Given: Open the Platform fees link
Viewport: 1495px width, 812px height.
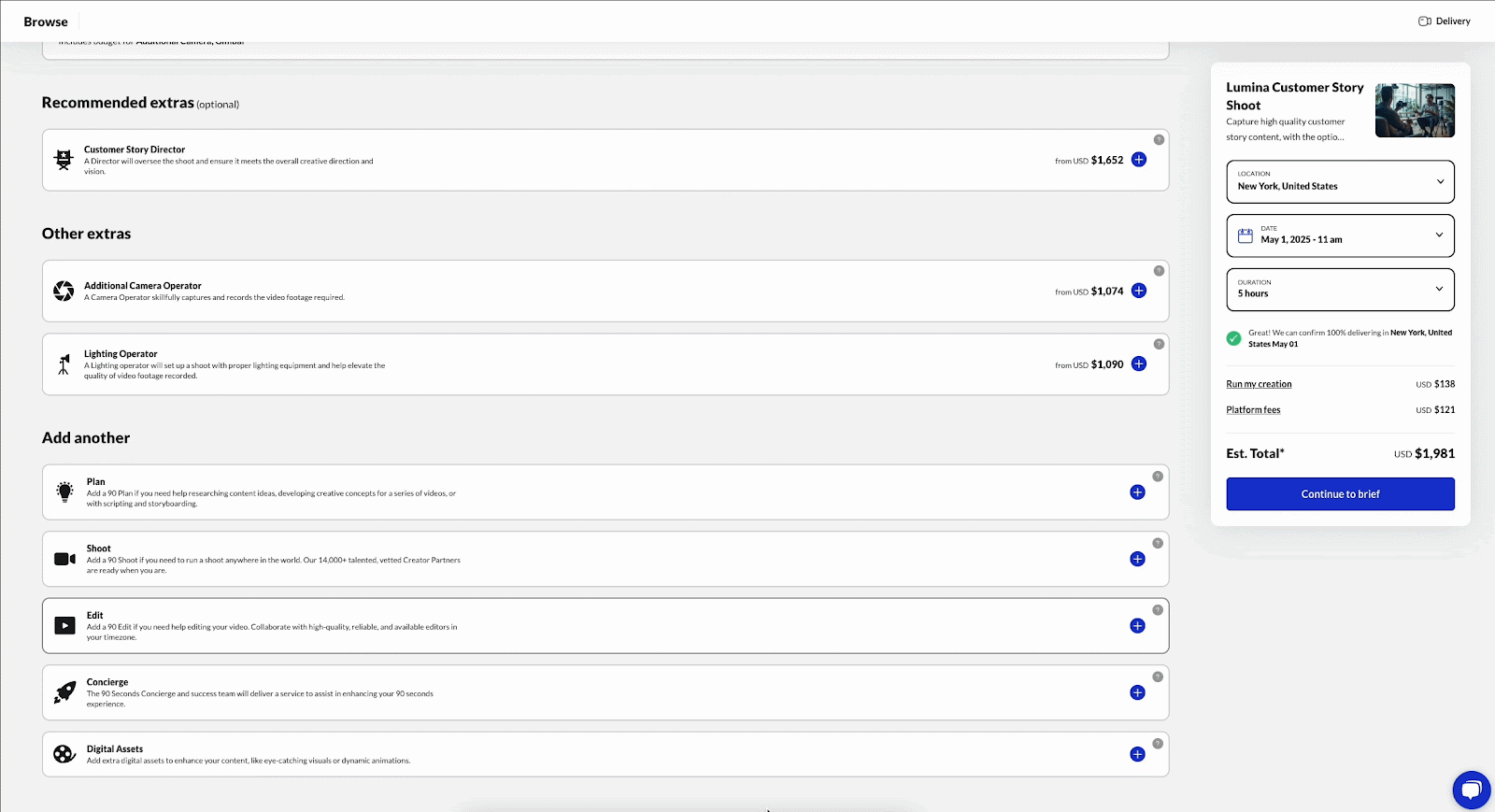Looking at the screenshot, I should click(x=1253, y=410).
